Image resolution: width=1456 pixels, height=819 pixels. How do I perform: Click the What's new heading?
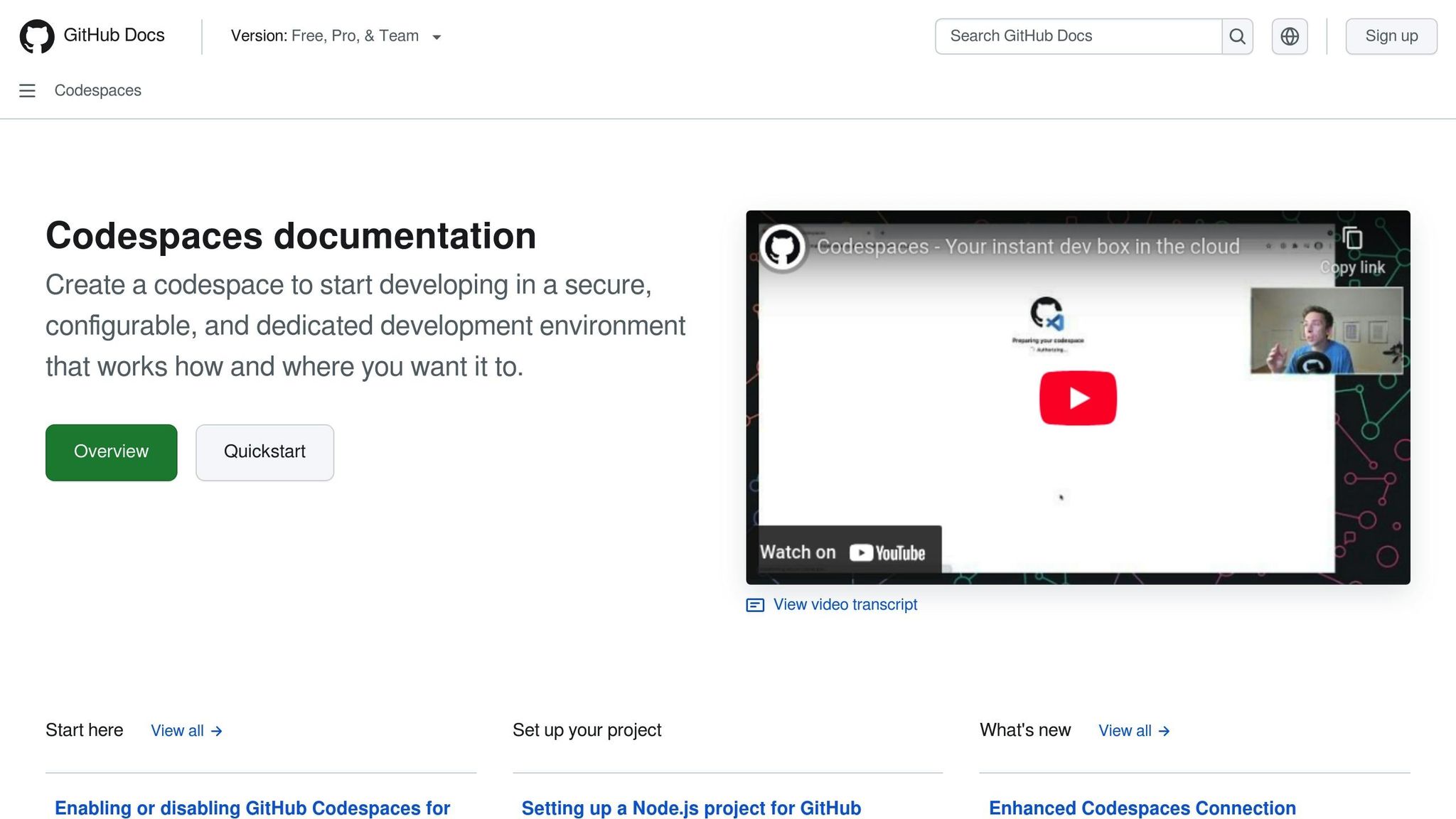1025,730
